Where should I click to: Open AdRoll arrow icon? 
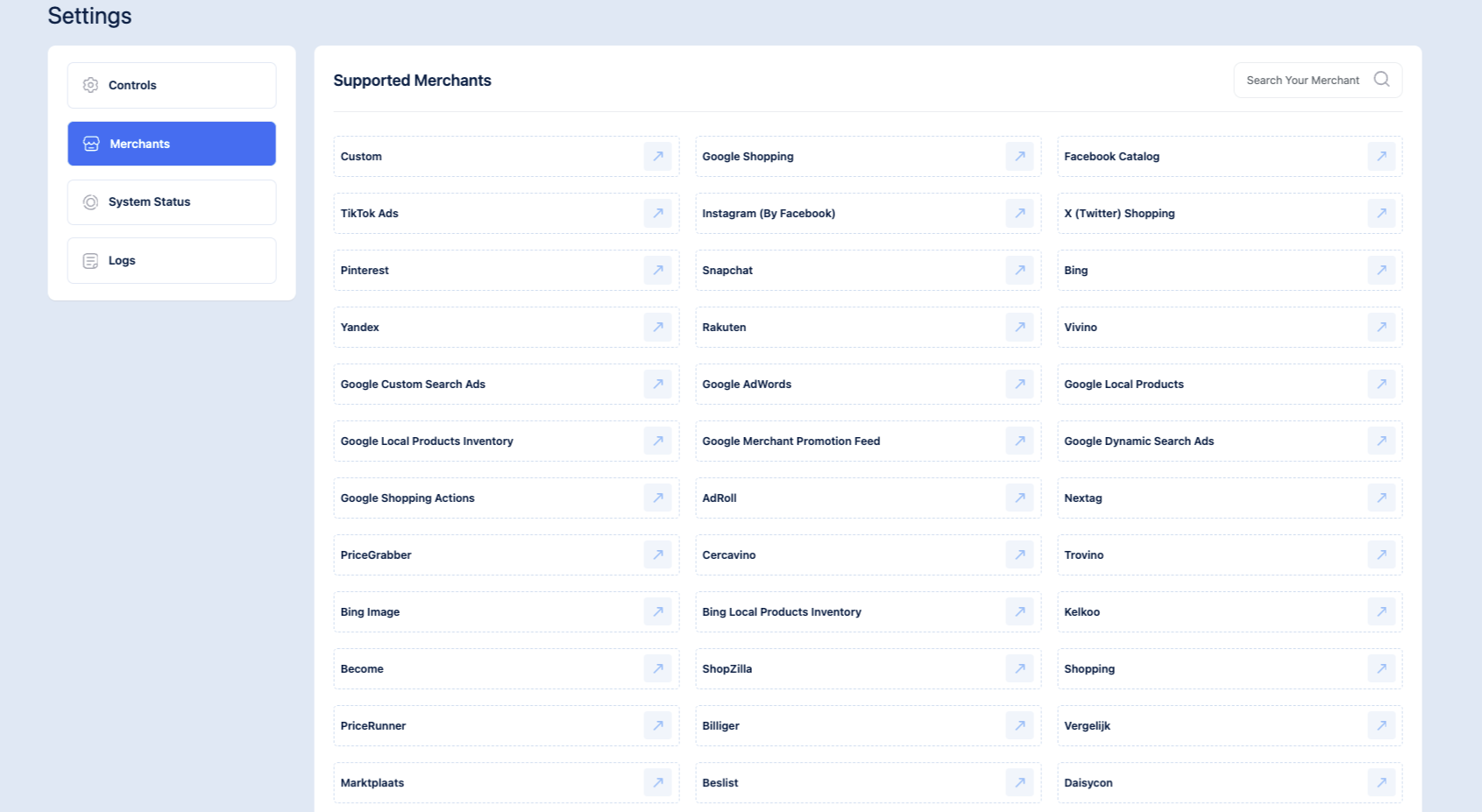coord(1019,498)
